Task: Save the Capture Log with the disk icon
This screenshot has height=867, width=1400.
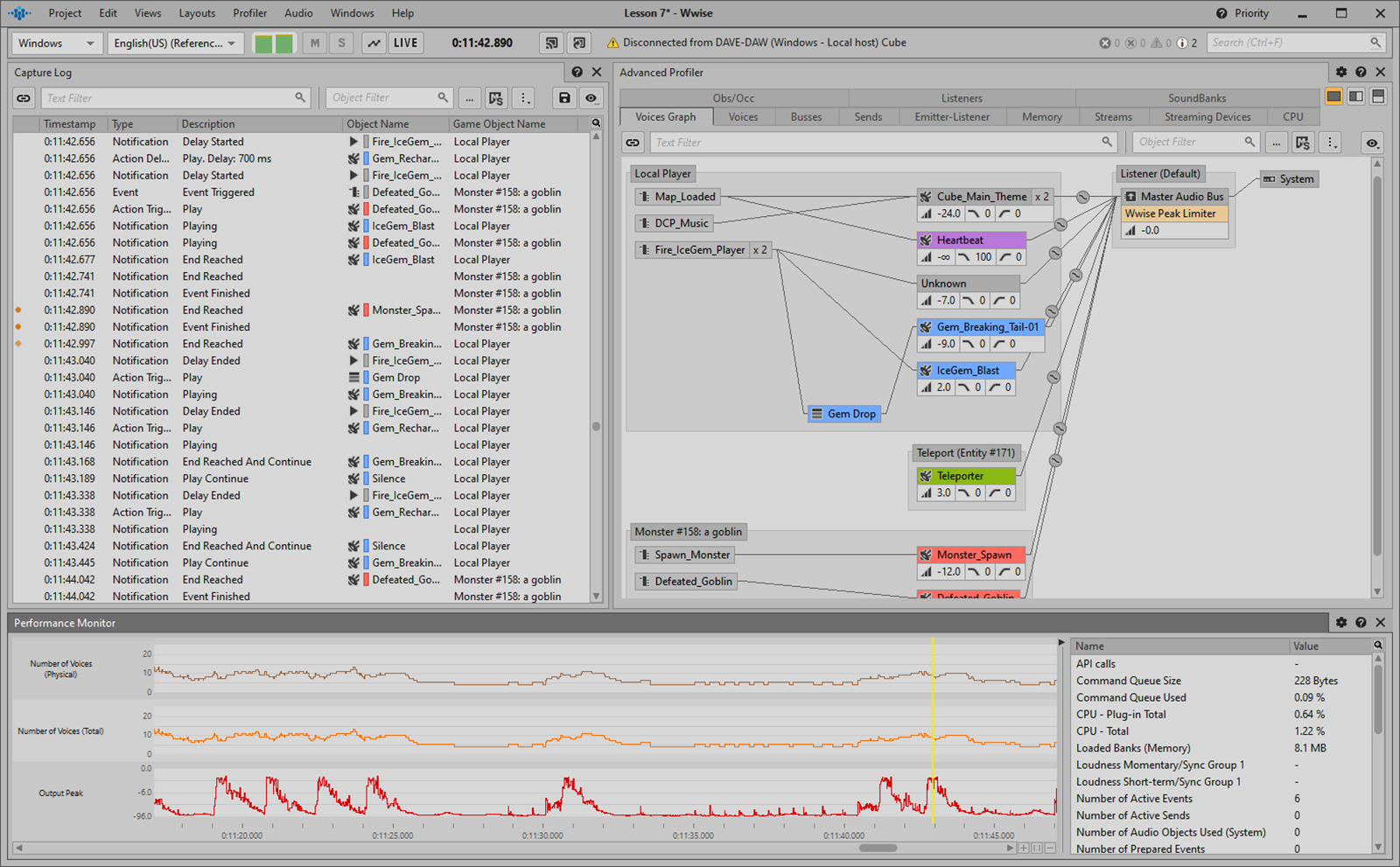Action: click(x=564, y=98)
